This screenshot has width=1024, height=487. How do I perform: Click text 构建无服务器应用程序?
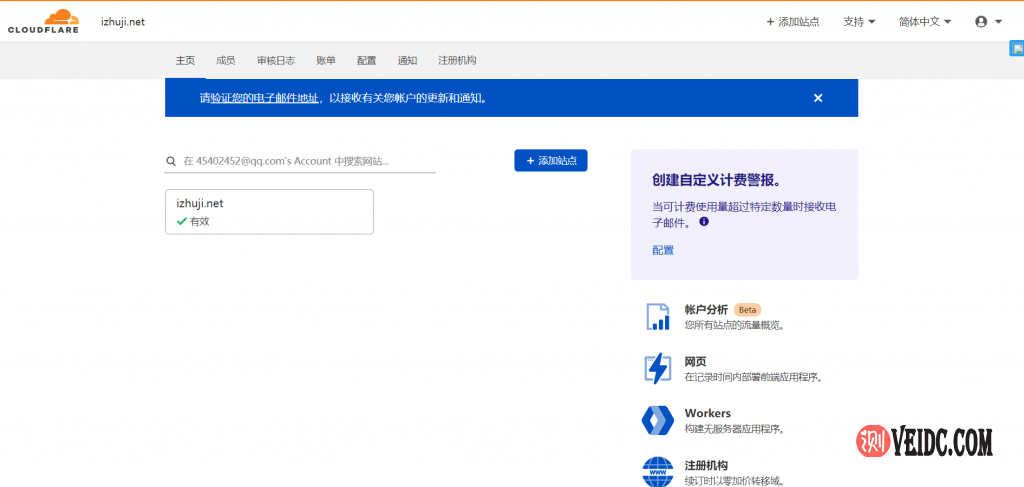click(x=734, y=429)
